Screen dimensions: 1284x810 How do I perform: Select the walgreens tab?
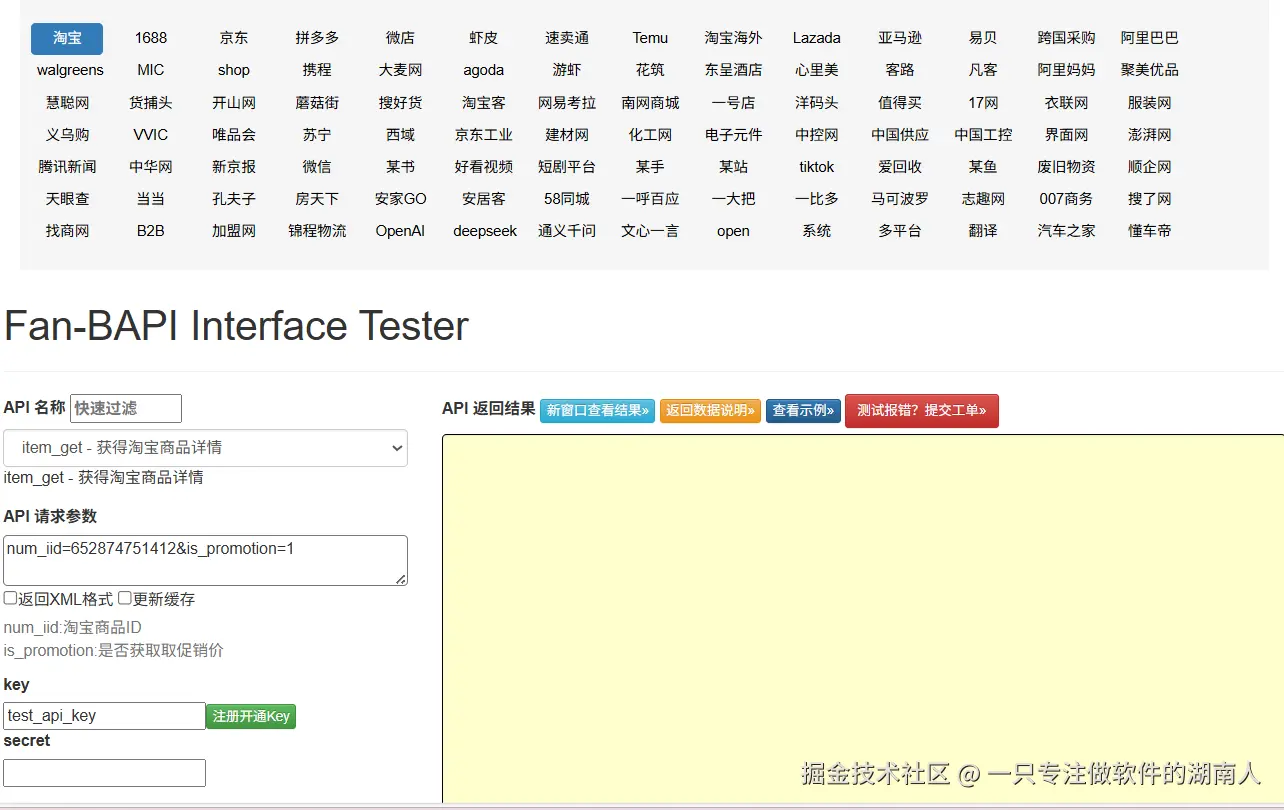(x=70, y=70)
